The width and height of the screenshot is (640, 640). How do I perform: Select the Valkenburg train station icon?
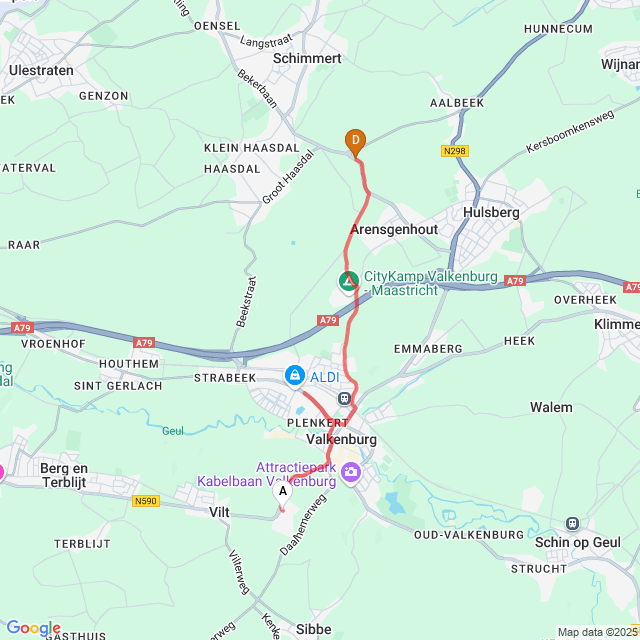[x=344, y=398]
